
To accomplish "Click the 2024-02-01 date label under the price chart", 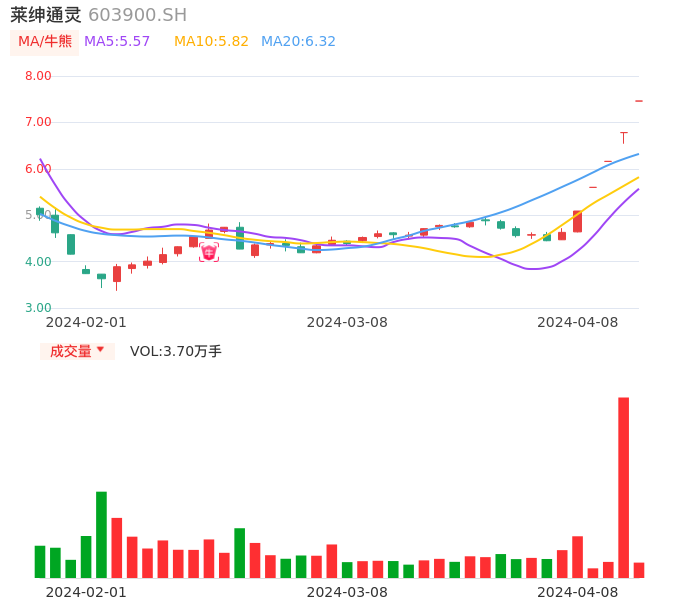I will coord(86,322).
